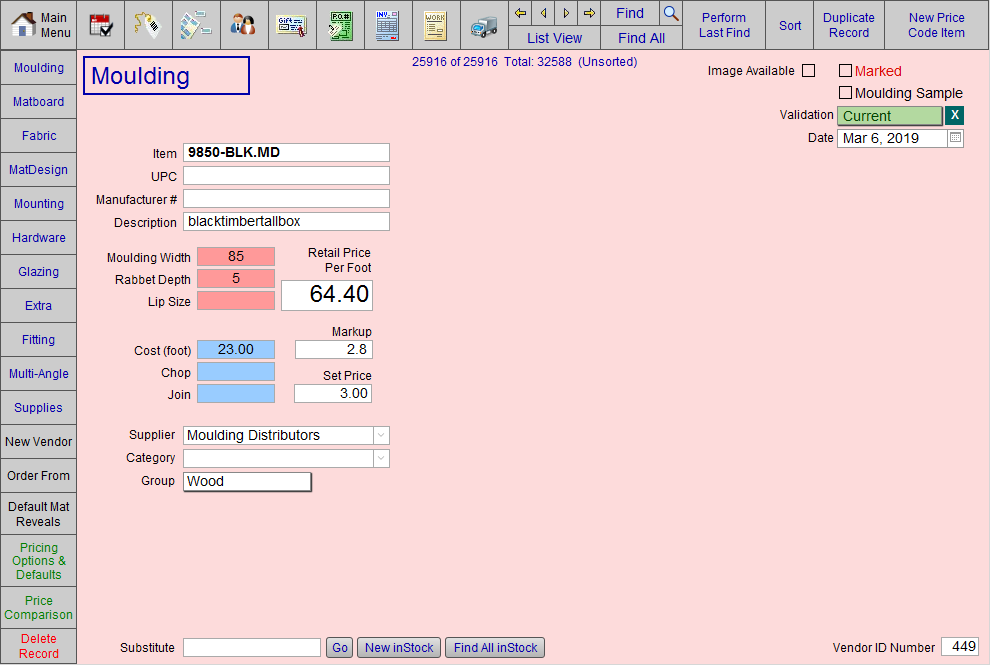Open the purchase order P.O. icon
990x665 pixels.
pos(340,25)
